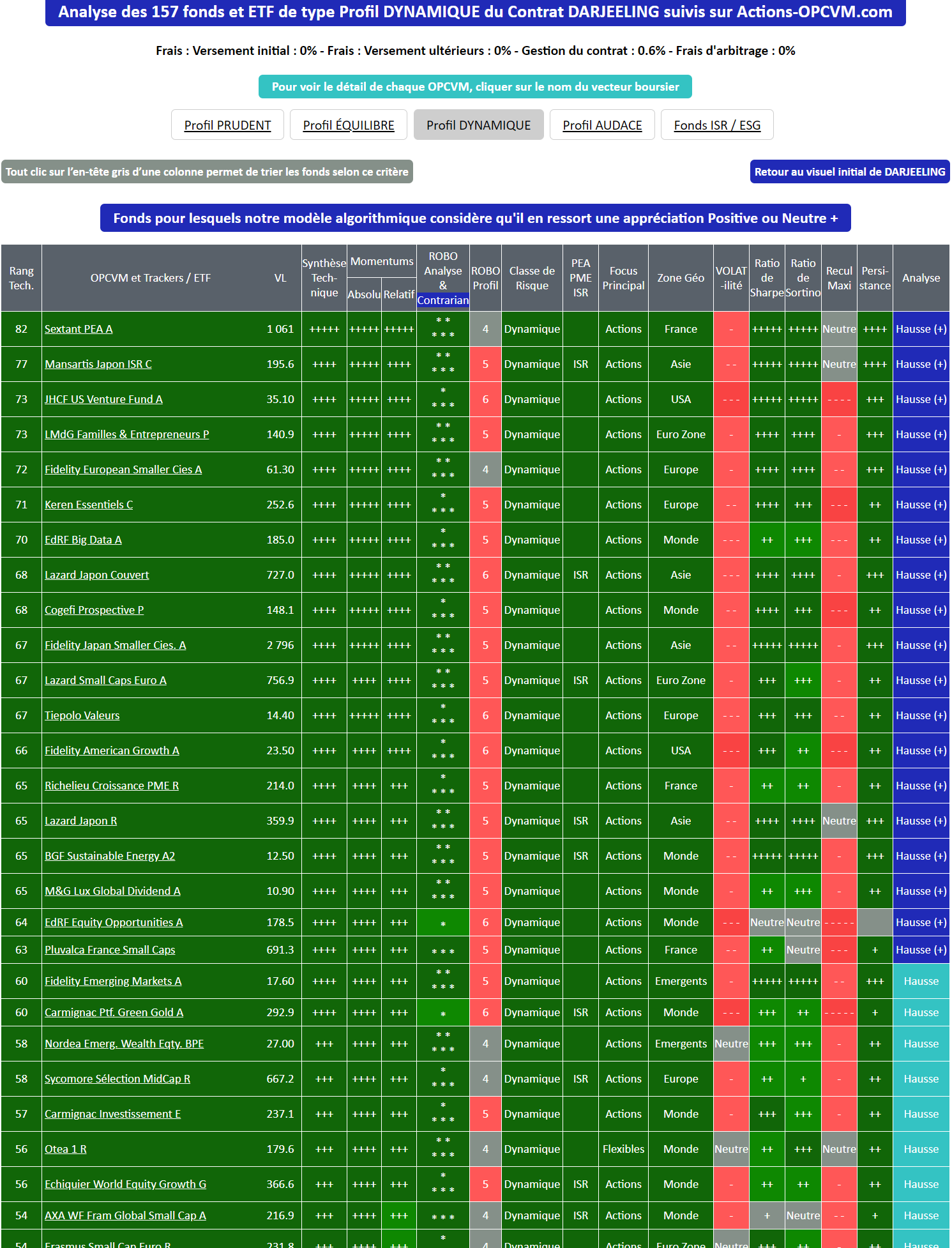
Task: Open M&G Lux Global Dividend A
Action: (x=112, y=891)
